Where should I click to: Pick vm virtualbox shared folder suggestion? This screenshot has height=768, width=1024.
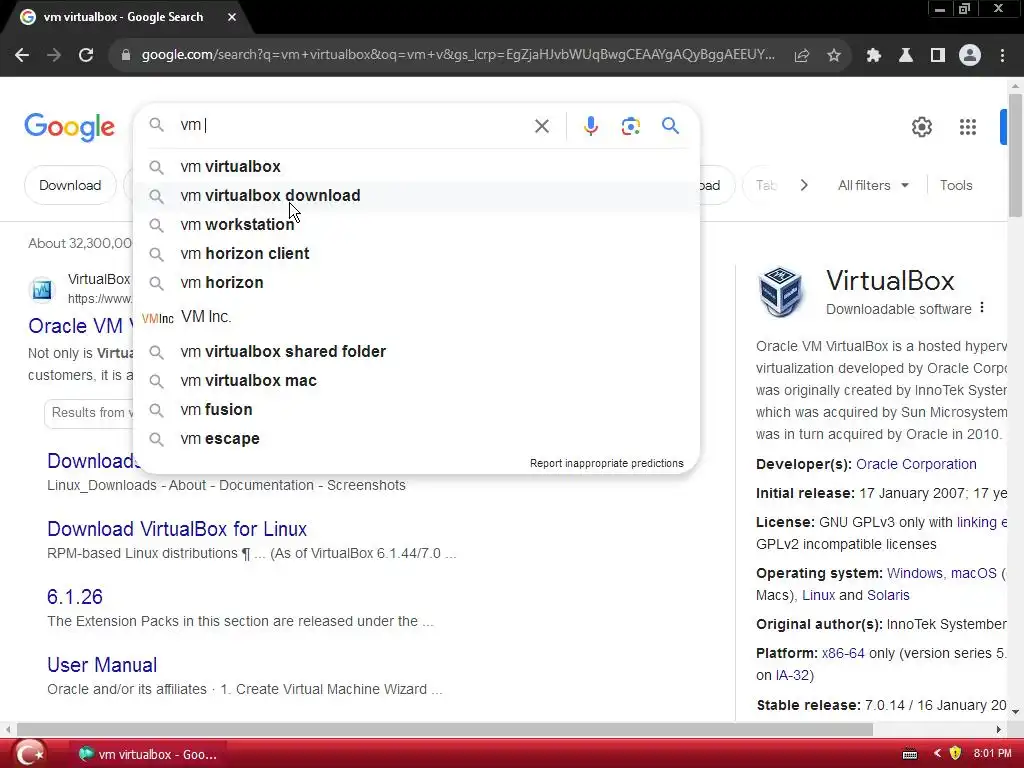(416, 351)
